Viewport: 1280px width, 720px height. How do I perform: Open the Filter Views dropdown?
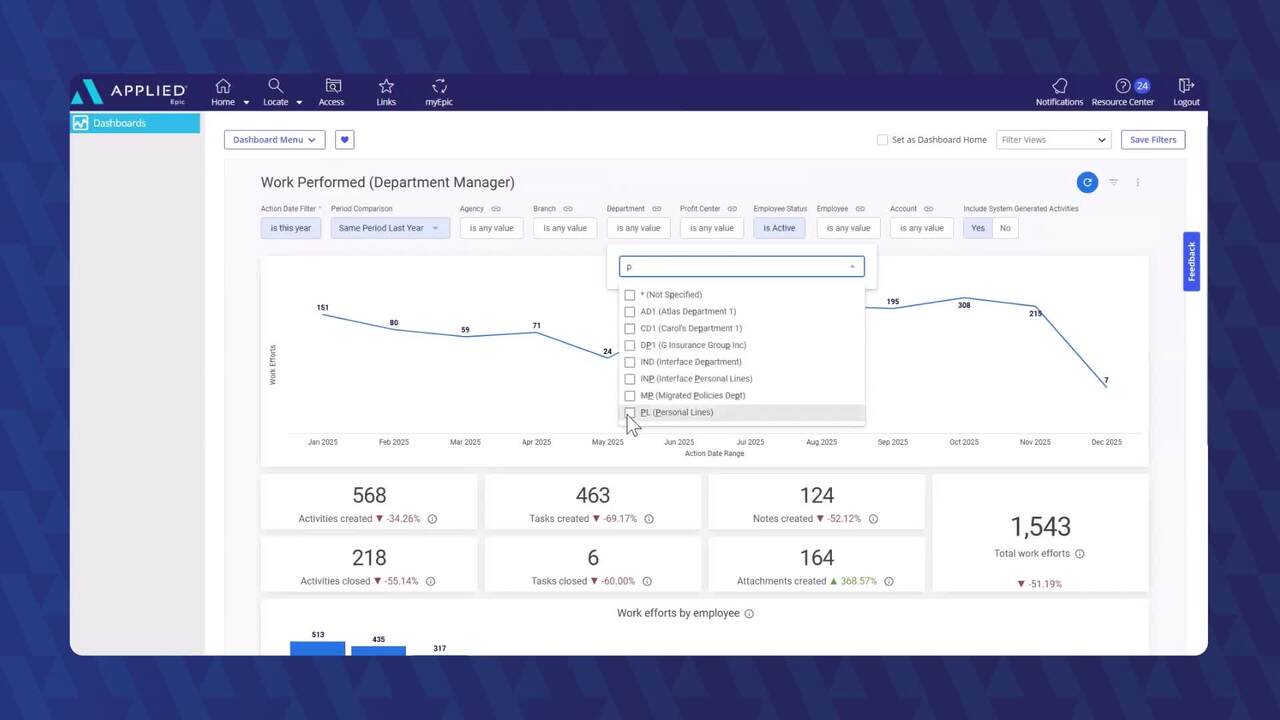[1053, 140]
